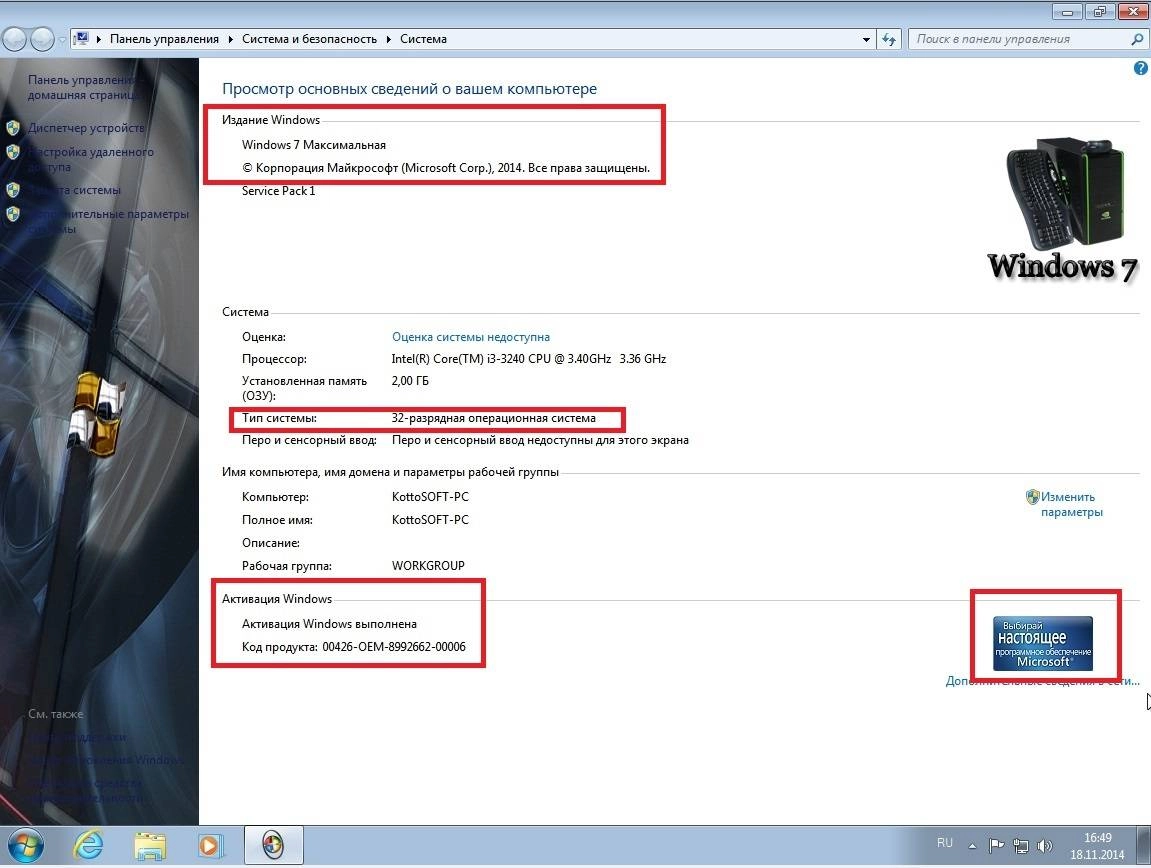Expand arrow after Система и безопасность breadcrumb
Screen dimensions: 1151x868
click(388, 39)
